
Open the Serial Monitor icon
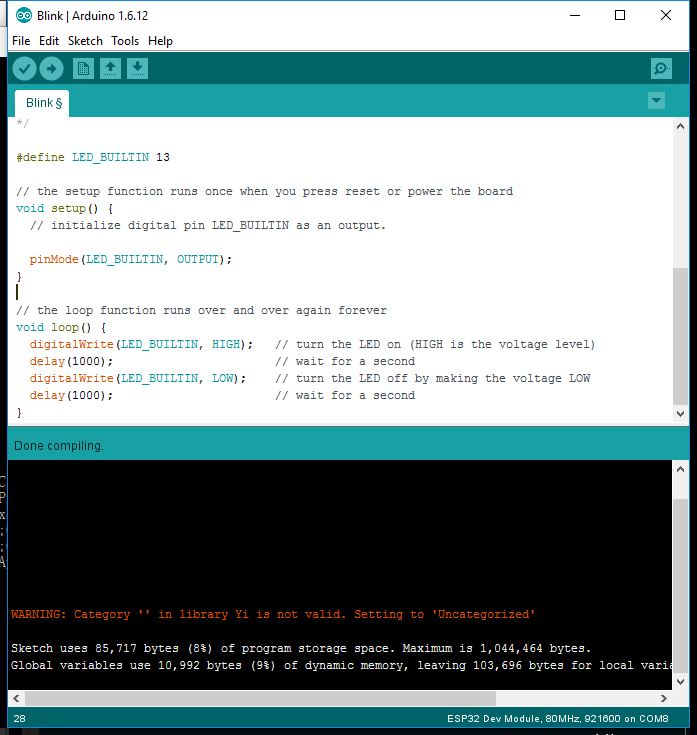(x=661, y=69)
